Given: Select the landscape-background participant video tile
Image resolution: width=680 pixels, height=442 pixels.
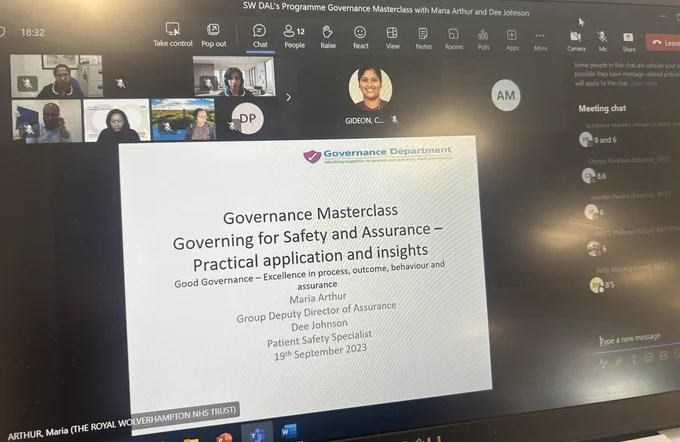Looking at the screenshot, I should (x=183, y=119).
